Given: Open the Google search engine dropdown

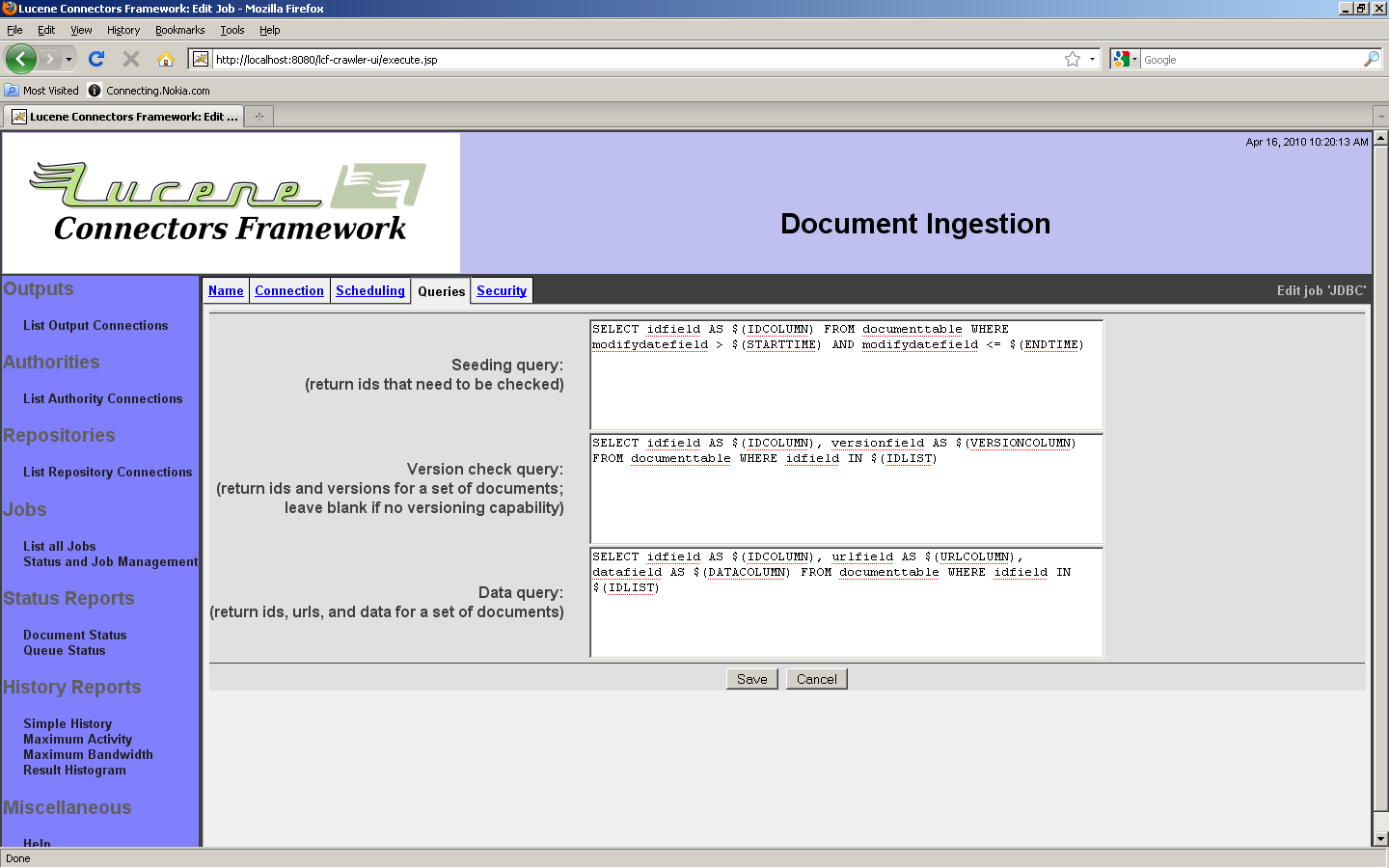Looking at the screenshot, I should 1125,59.
